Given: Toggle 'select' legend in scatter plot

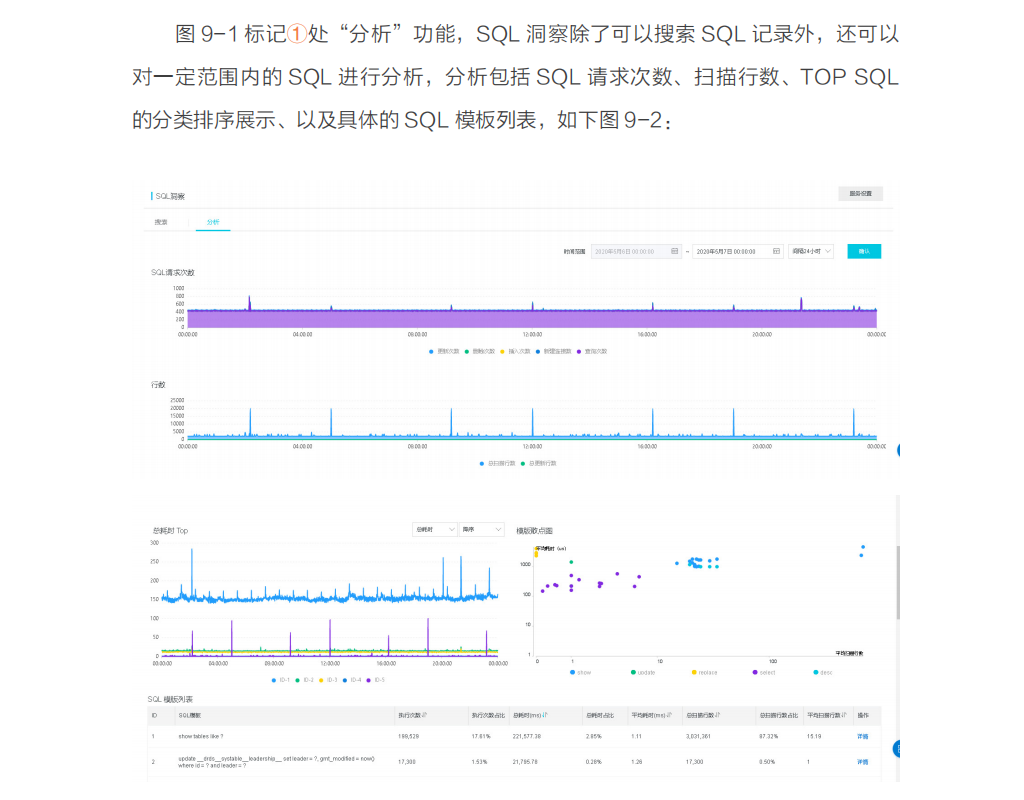Looking at the screenshot, I should click(x=764, y=672).
